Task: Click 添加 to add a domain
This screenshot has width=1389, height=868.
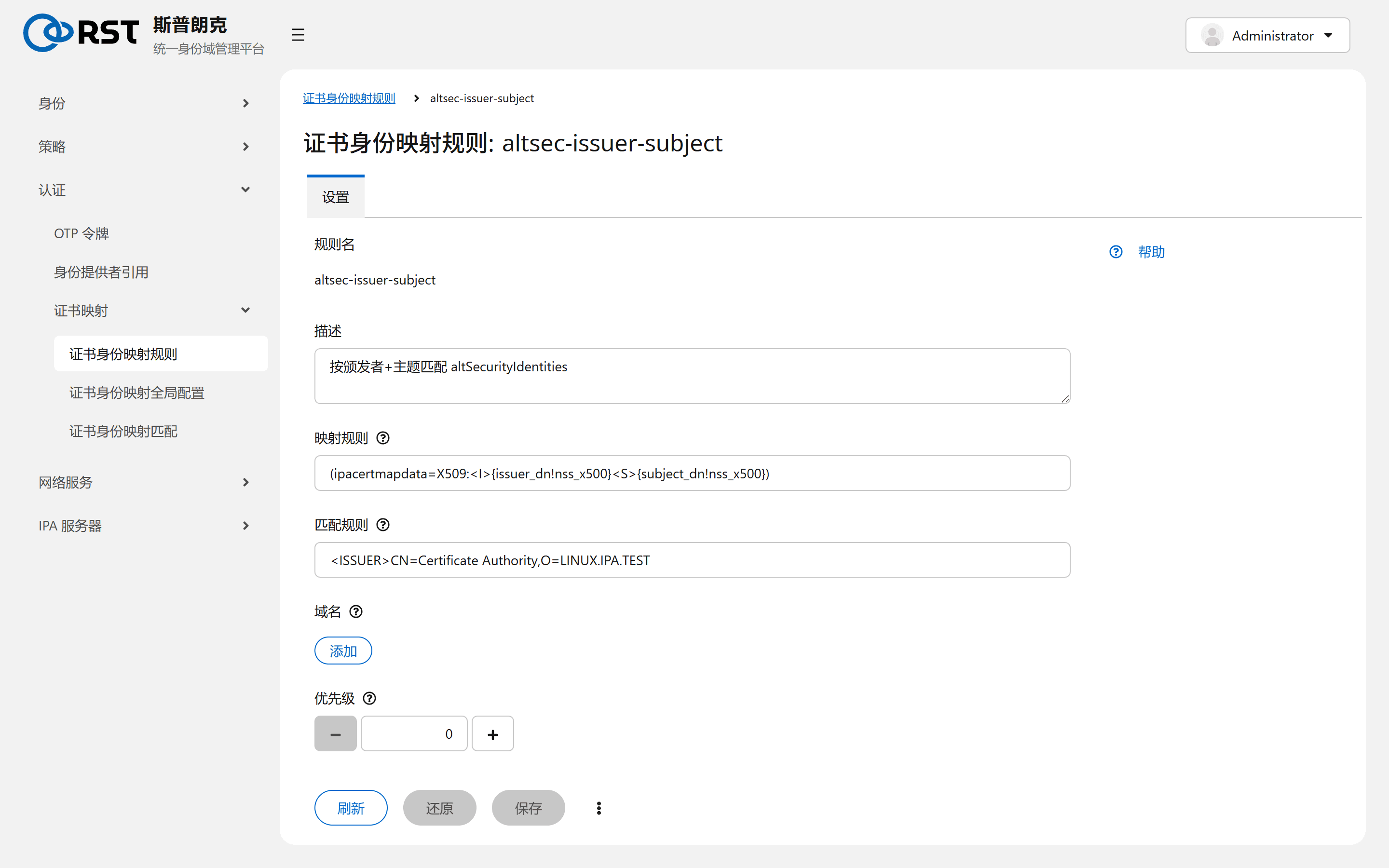Action: click(343, 651)
